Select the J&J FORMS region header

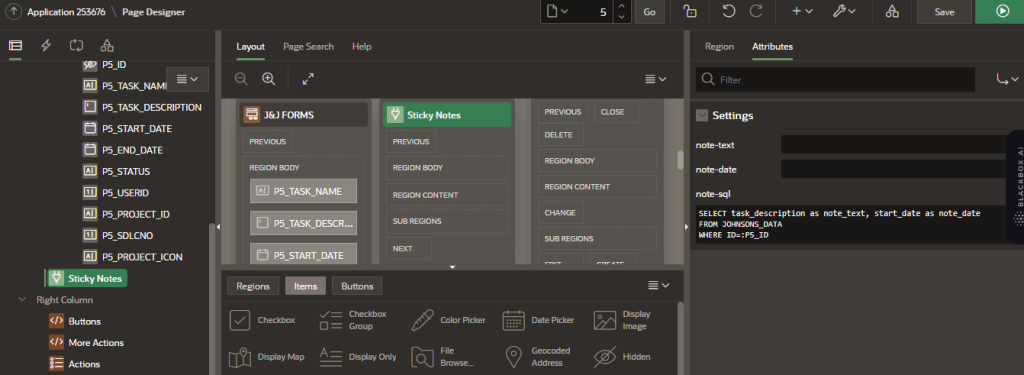click(x=304, y=115)
